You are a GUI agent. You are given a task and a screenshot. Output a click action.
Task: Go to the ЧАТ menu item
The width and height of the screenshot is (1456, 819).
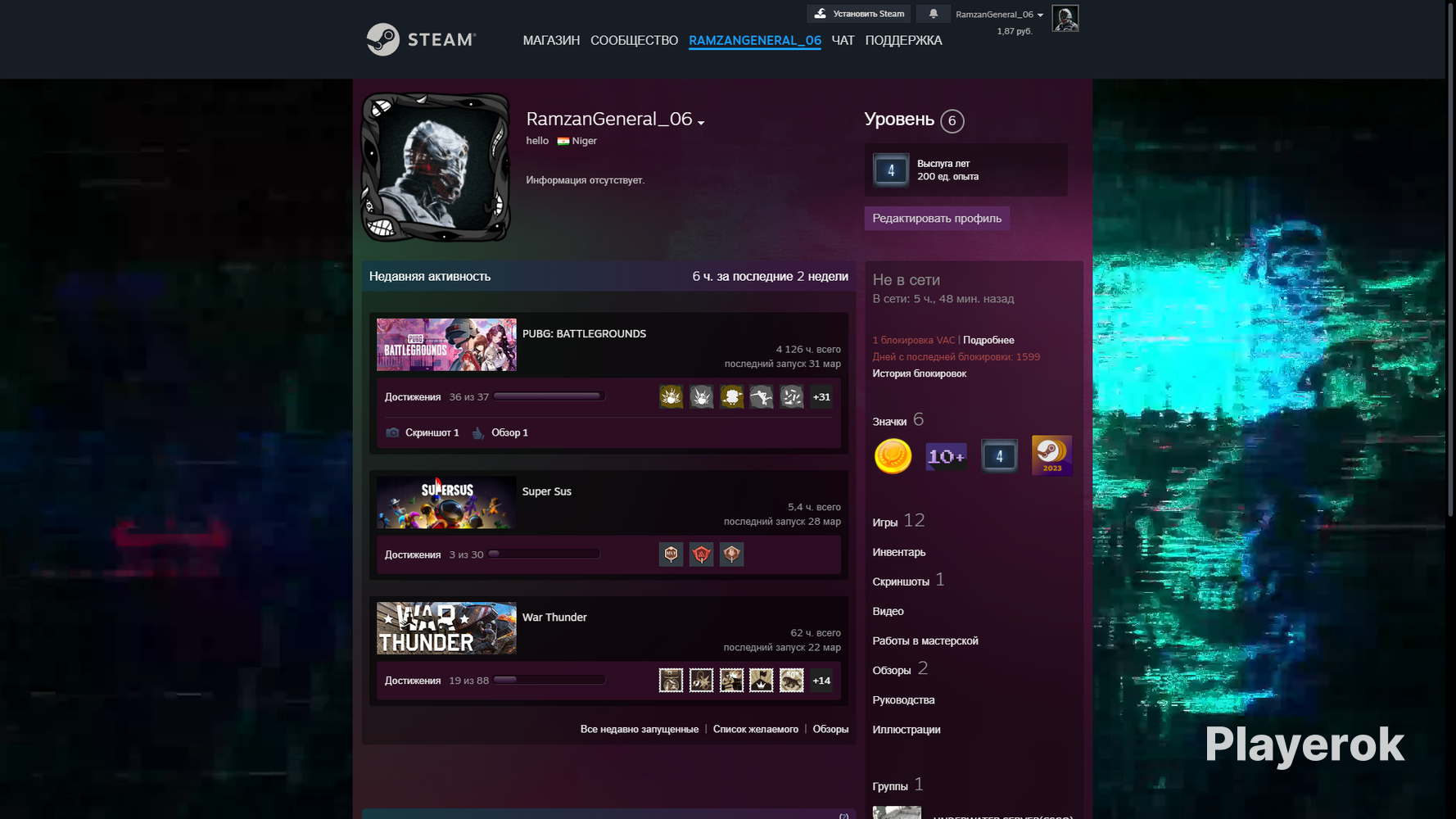point(843,40)
